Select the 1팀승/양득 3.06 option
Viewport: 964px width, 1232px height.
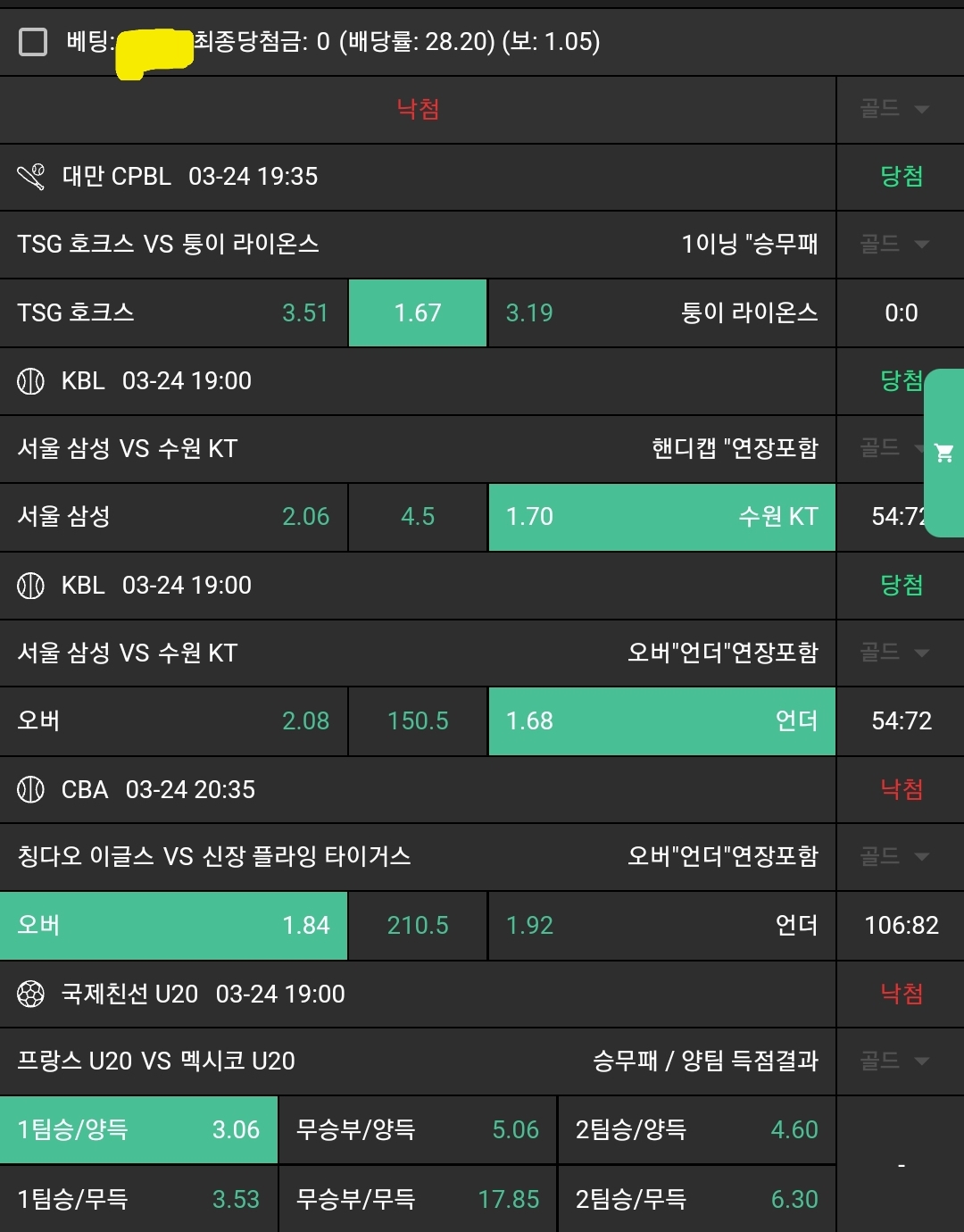click(138, 1130)
